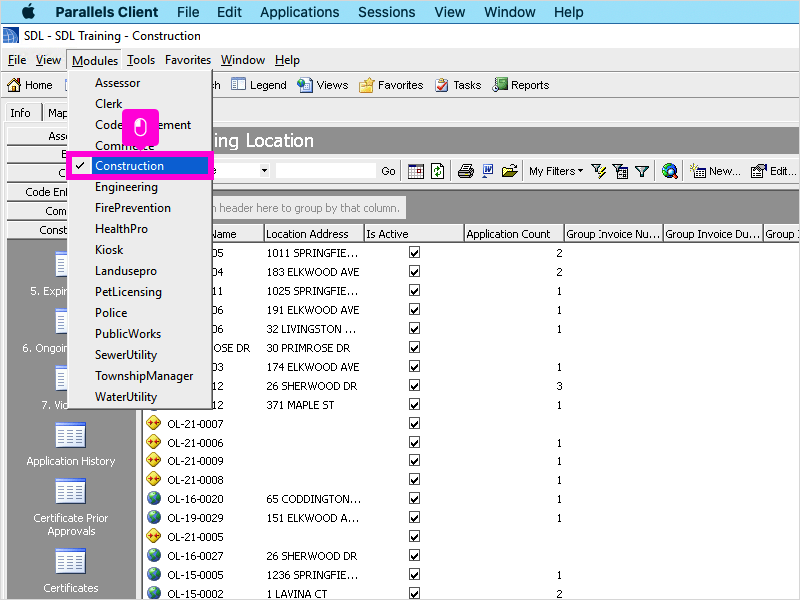Screen dimensions: 800x600
Task: Select the 26 SHERWOOD DR OL-16-0027 address
Action: [x=312, y=556]
